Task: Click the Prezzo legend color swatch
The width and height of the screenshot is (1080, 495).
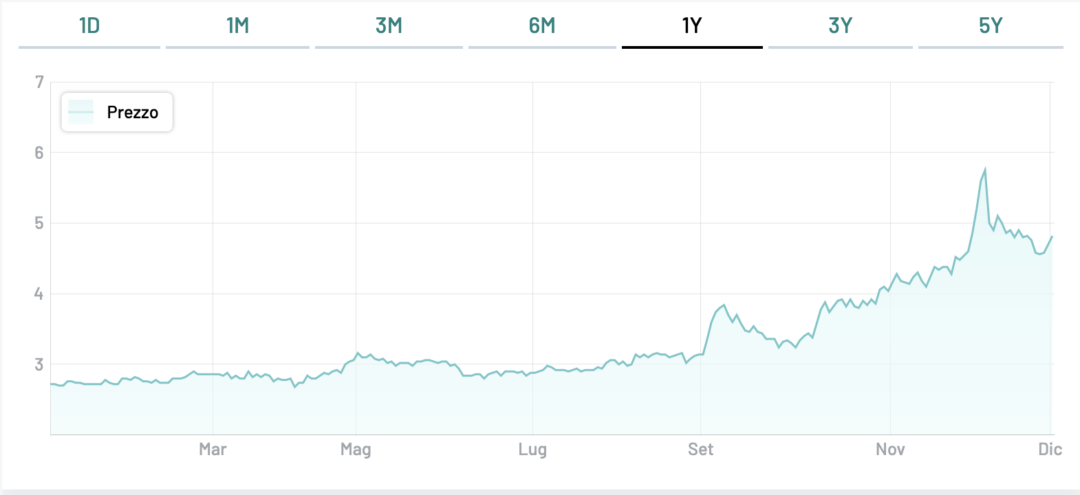Action: (x=81, y=113)
